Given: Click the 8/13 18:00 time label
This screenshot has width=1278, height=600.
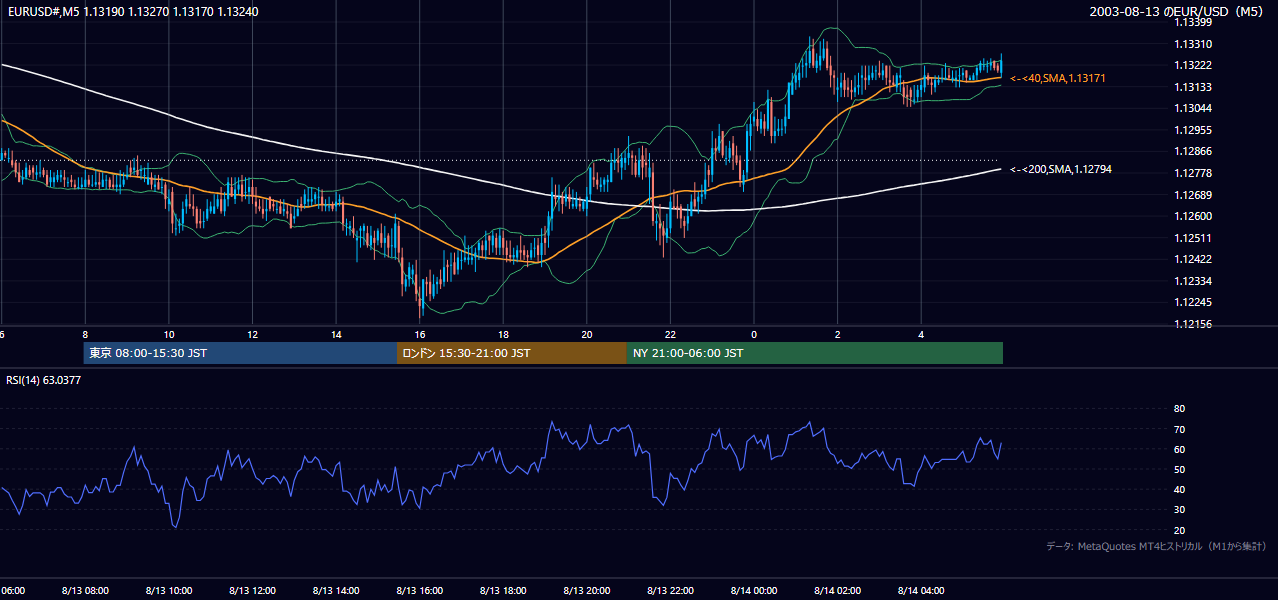Looking at the screenshot, I should pyautogui.click(x=503, y=591).
